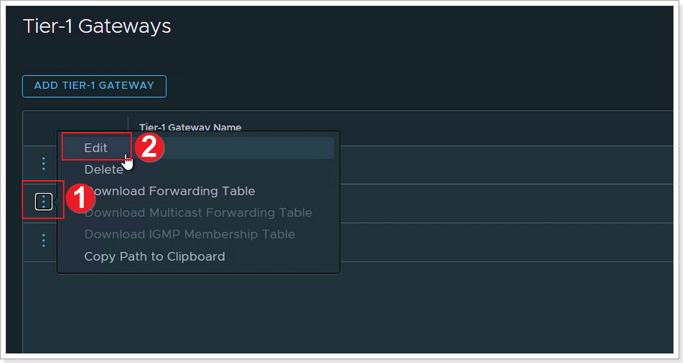Click the highlighted ellipsis icon on second row

pos(44,201)
